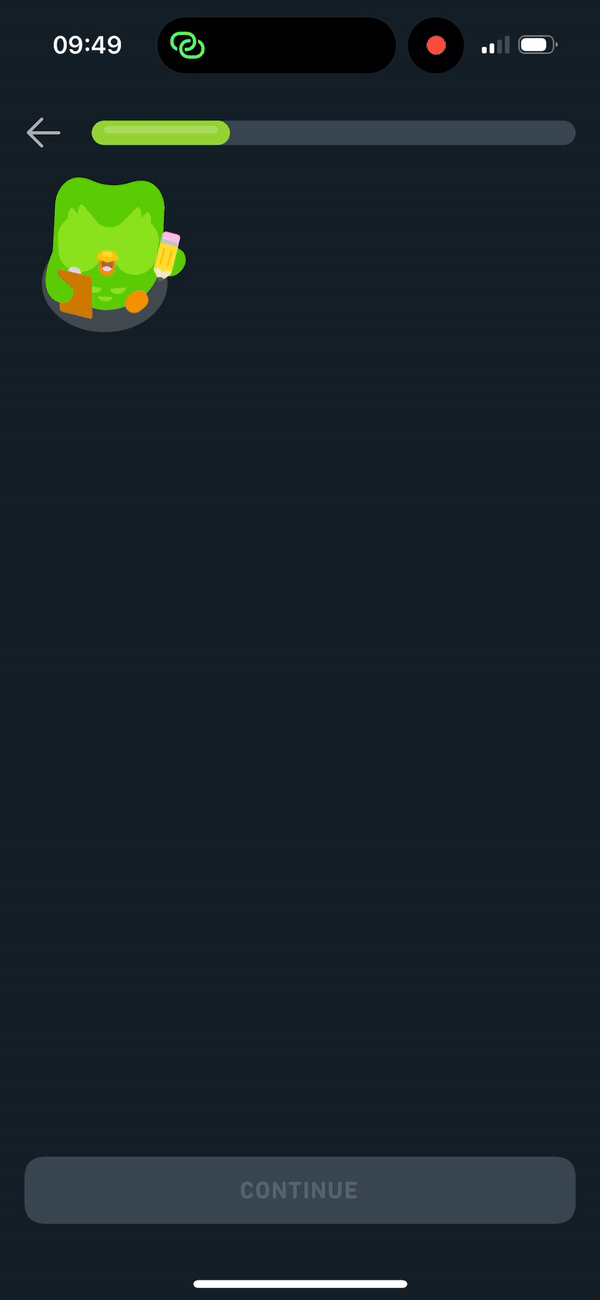
Task: Tap the white home indicator bar
Action: tap(300, 1284)
